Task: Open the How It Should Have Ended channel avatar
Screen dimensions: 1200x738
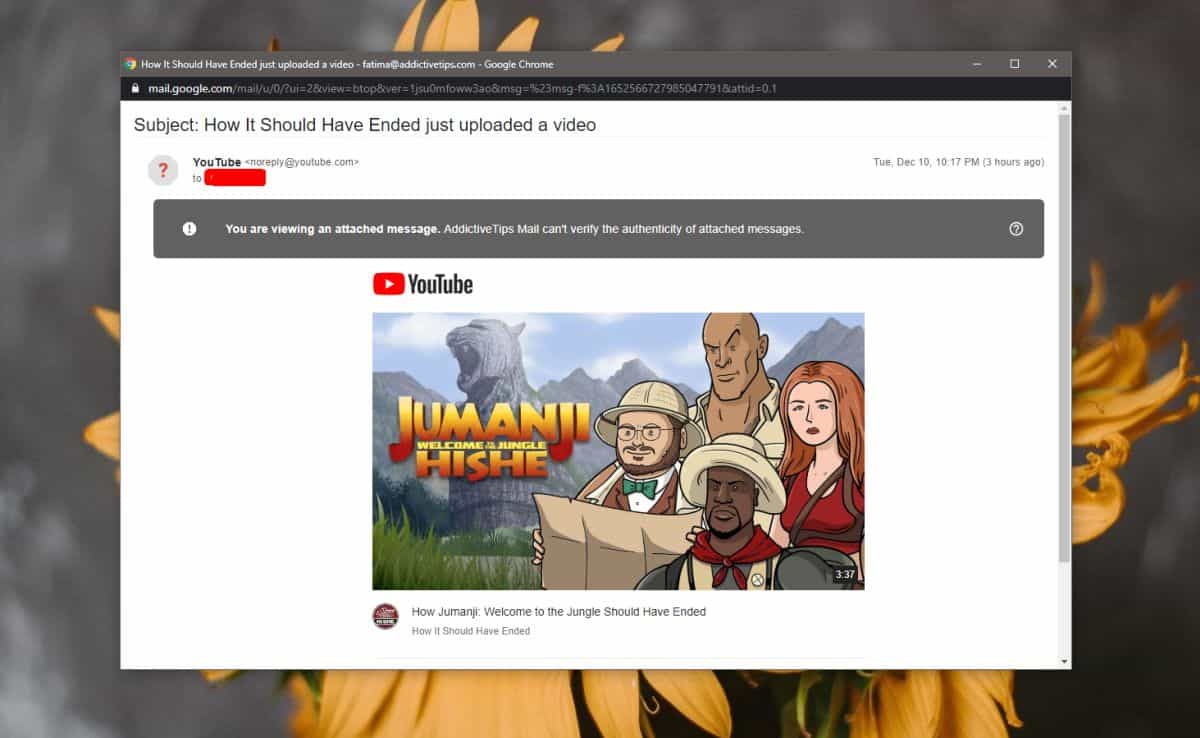Action: [x=385, y=616]
